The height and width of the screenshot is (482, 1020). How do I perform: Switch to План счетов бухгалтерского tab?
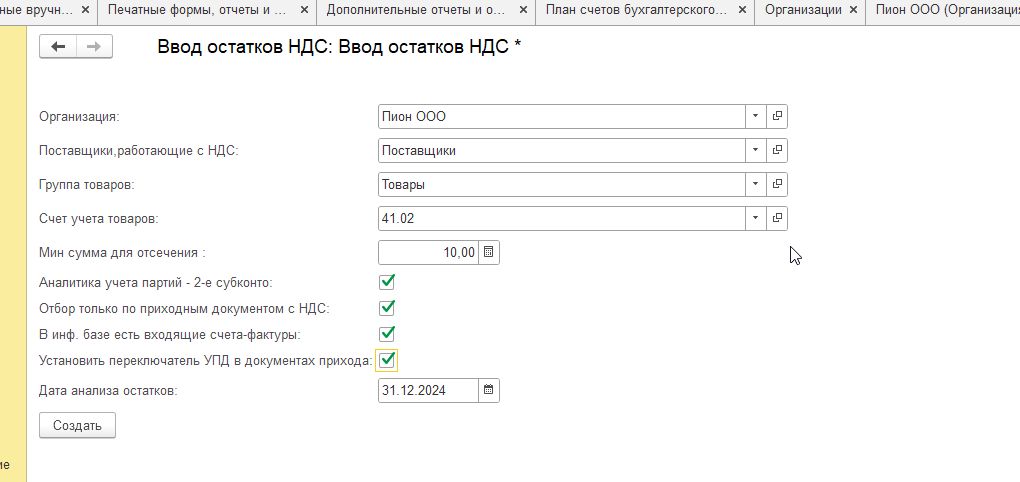pyautogui.click(x=636, y=10)
